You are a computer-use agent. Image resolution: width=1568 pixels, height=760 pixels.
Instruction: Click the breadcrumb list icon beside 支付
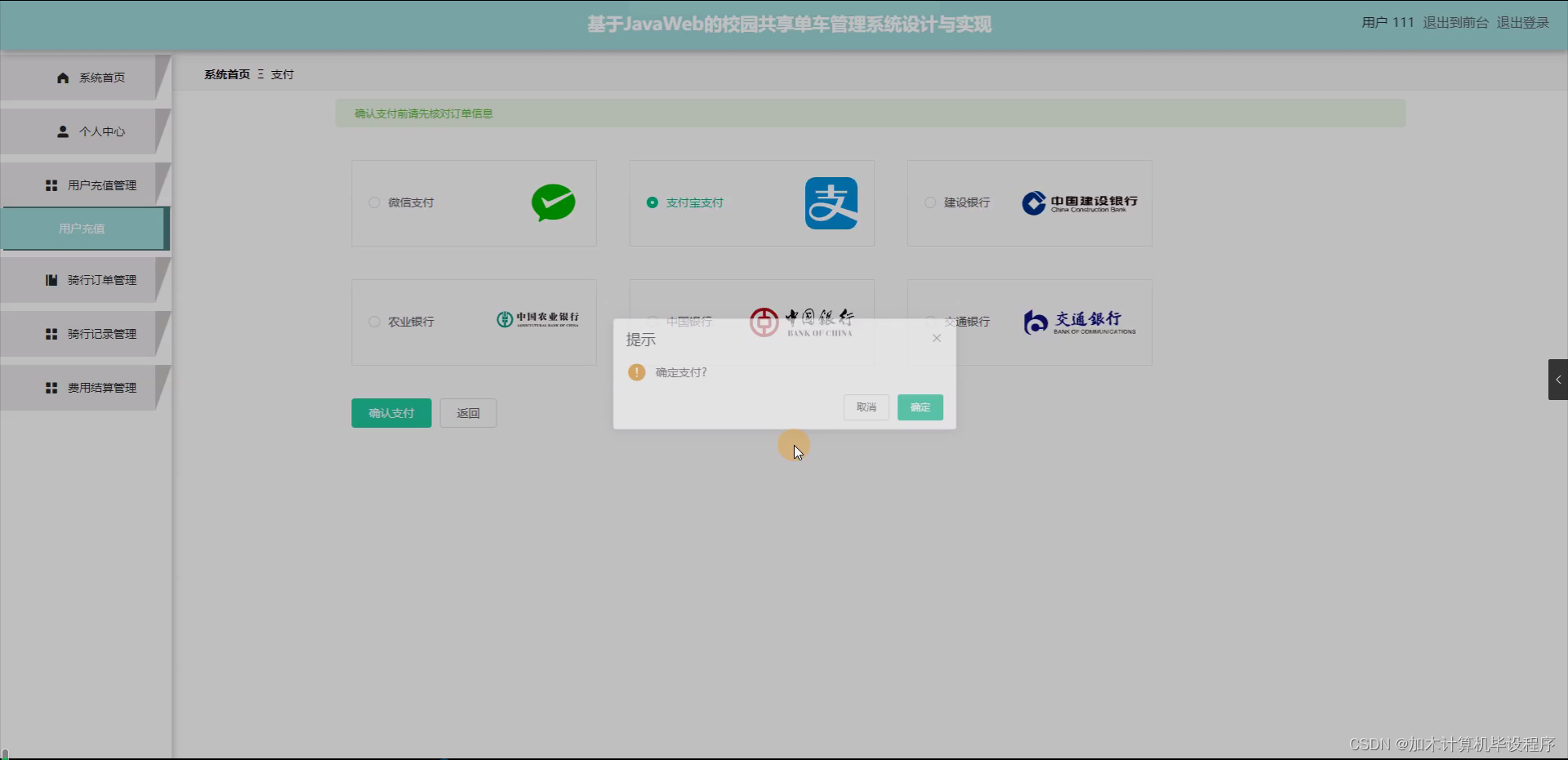click(261, 74)
